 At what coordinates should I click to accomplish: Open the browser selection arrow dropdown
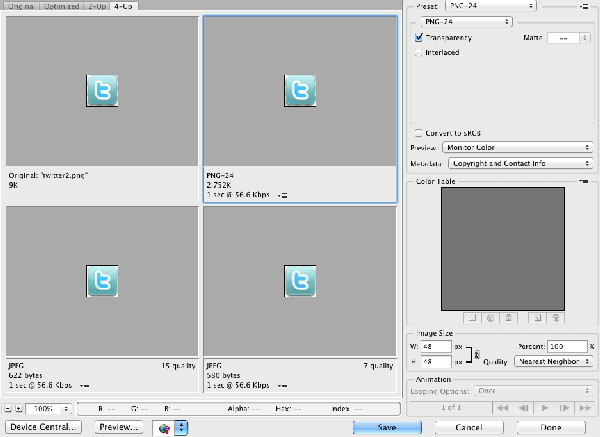[181, 428]
